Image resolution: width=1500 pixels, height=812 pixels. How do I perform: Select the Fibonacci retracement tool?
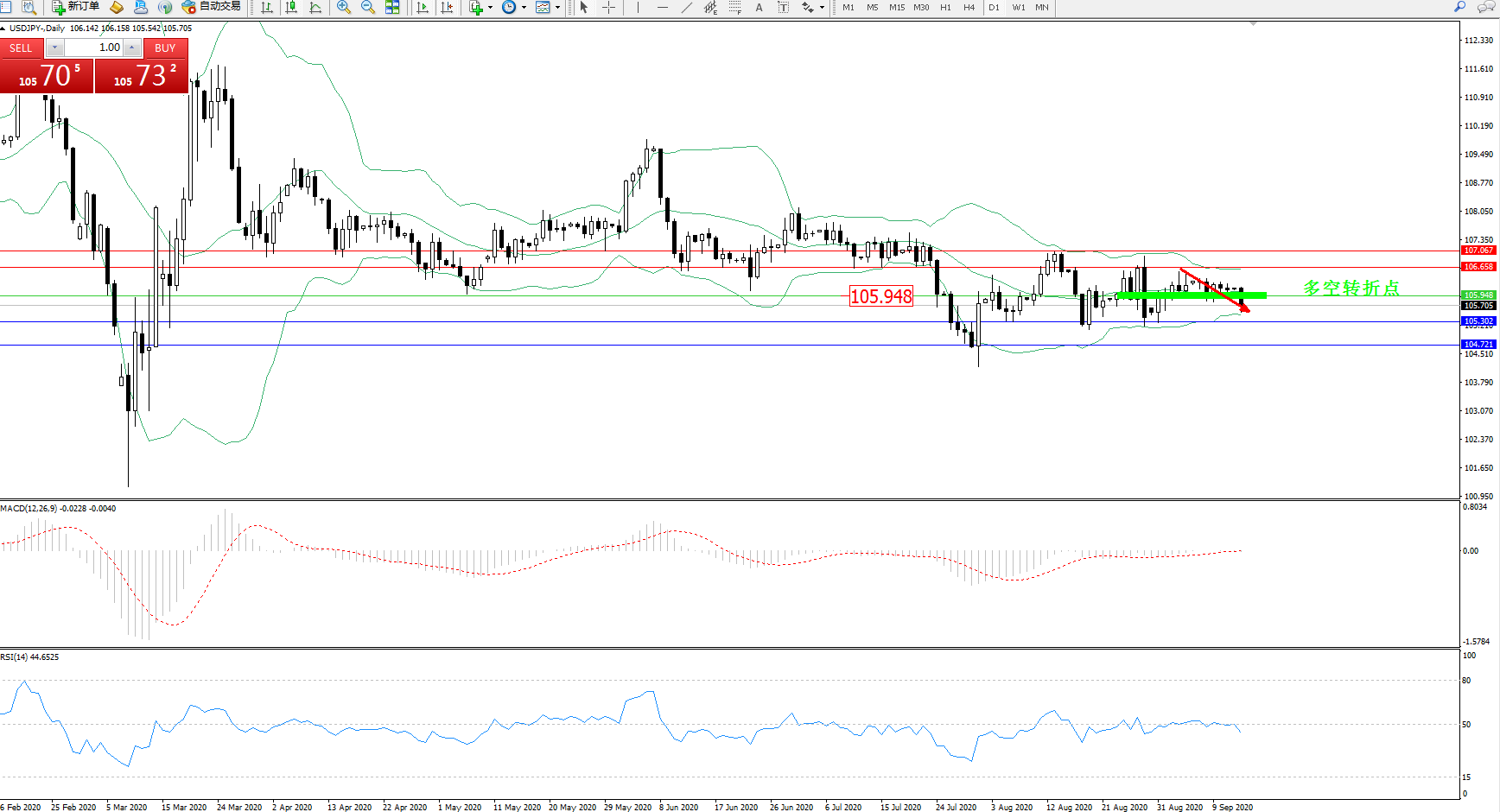point(734,8)
